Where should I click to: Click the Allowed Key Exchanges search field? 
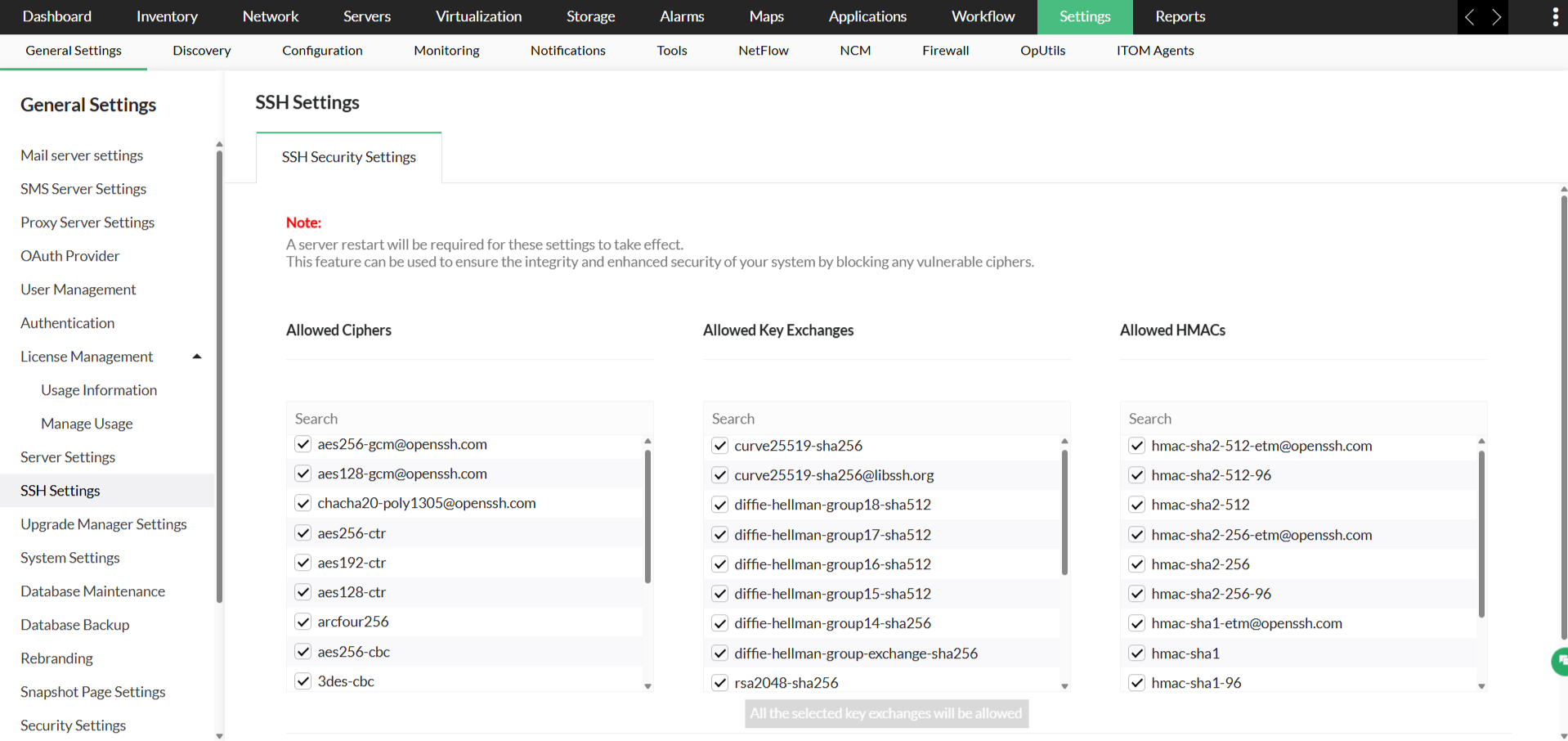[x=886, y=419]
